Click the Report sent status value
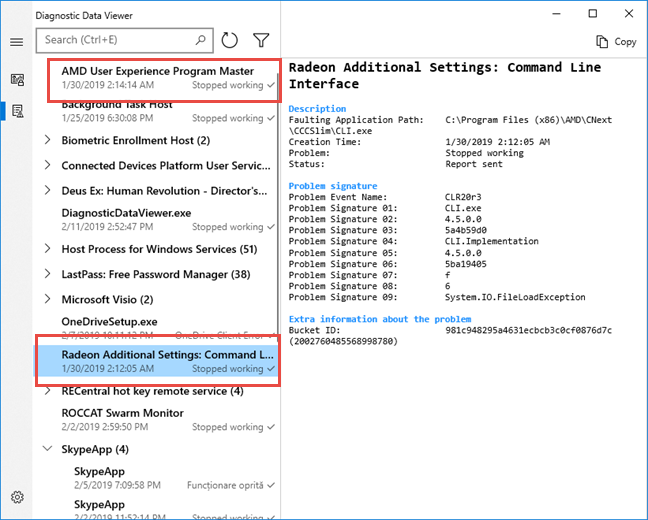 (474, 164)
